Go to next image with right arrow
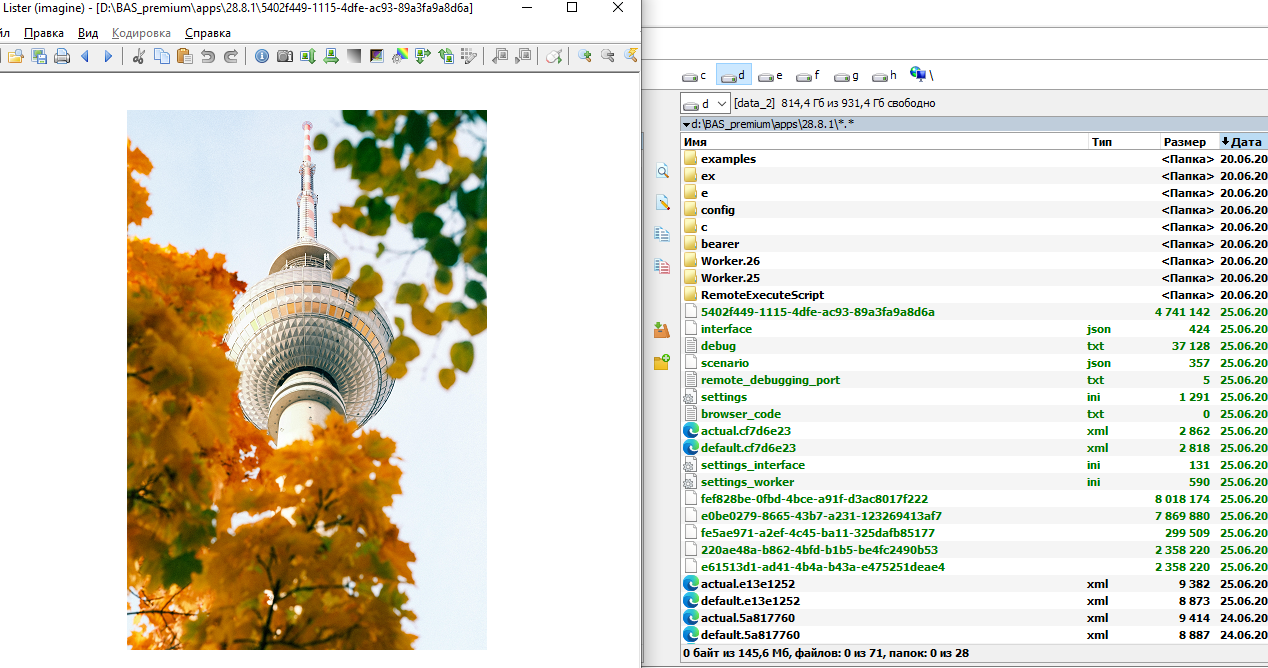 (x=108, y=56)
